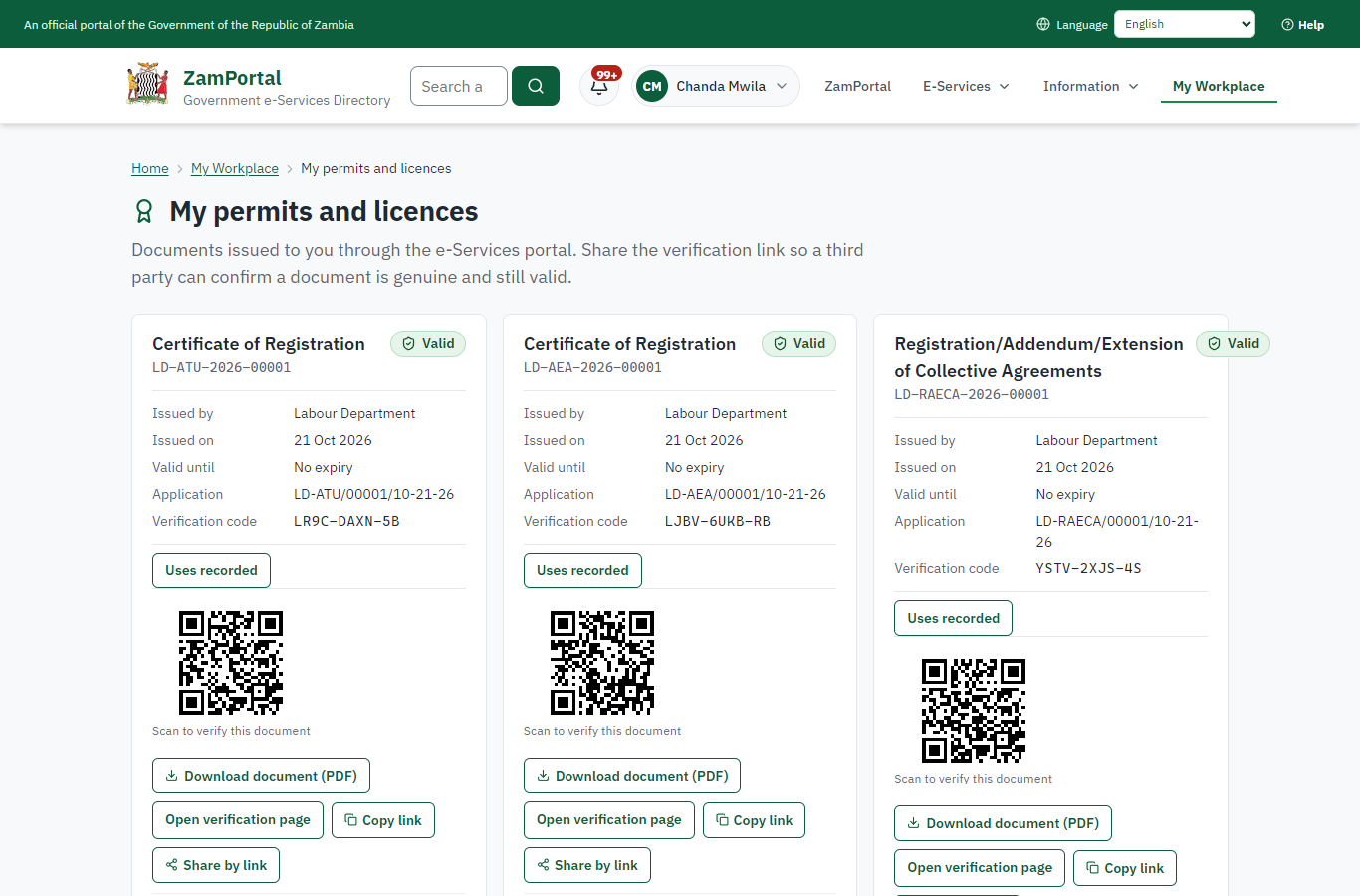
Task: Download the Collective Agreements PDF document
Action: [1004, 823]
